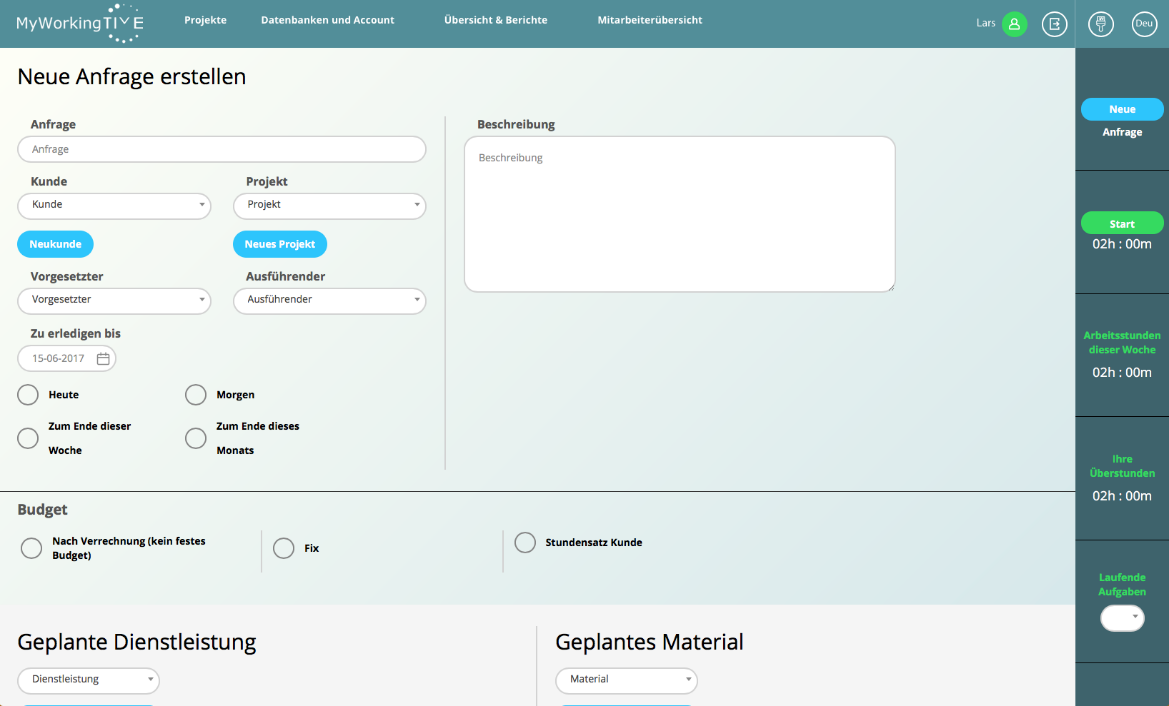
Task: Click Arbeitsstunden dieser Woche label
Action: click(x=1122, y=342)
